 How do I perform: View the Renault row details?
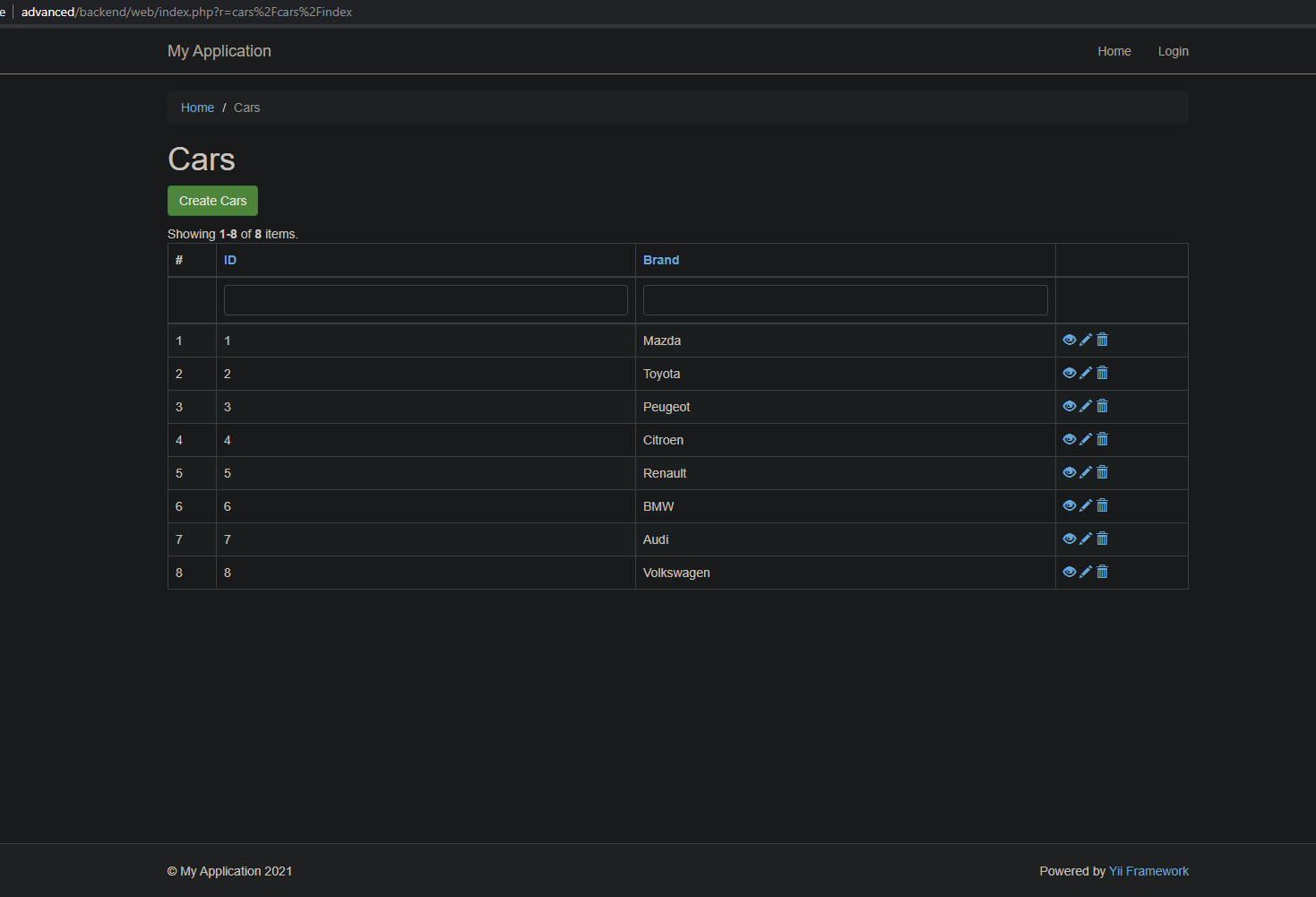pos(1069,472)
